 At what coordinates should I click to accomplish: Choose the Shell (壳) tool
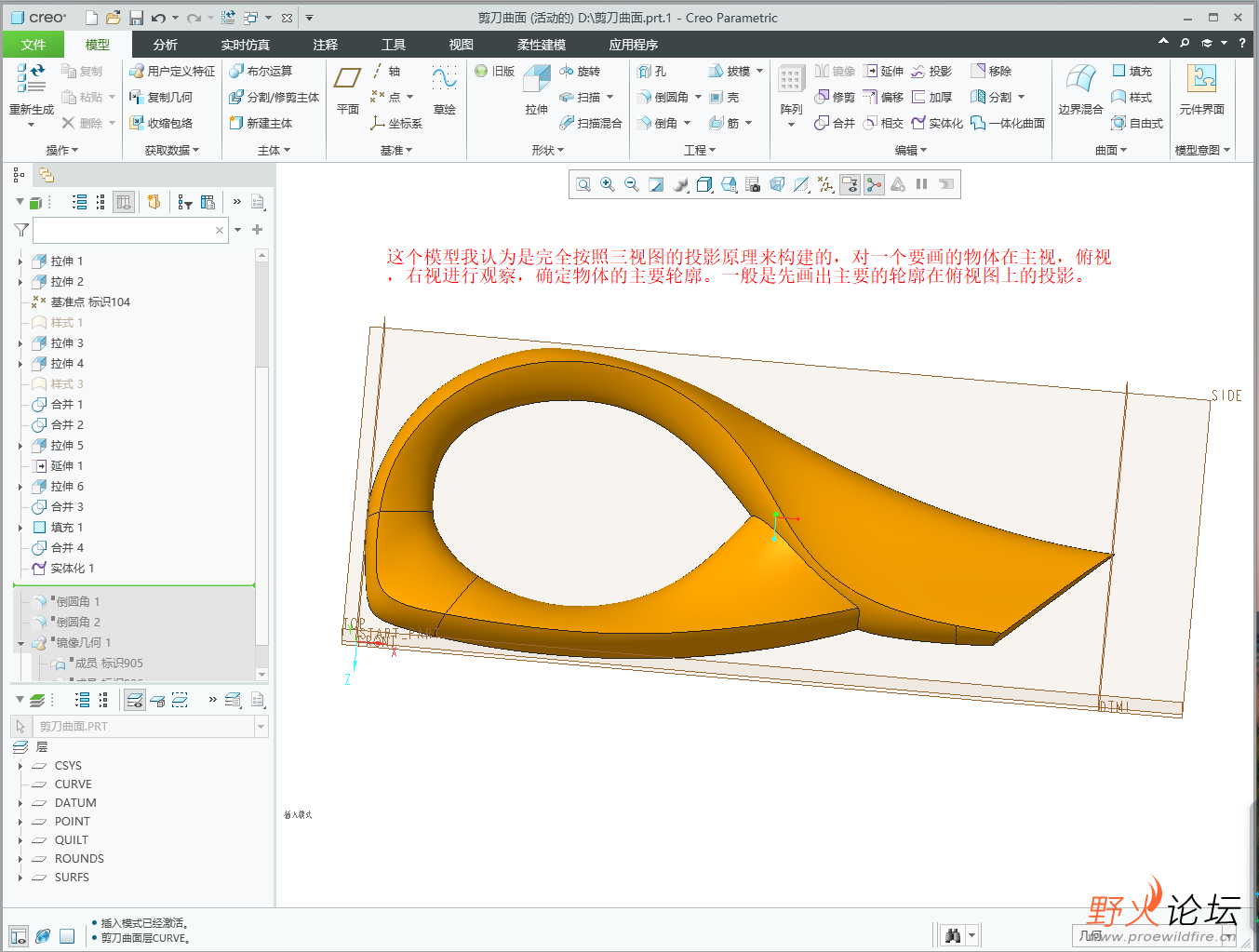[724, 97]
